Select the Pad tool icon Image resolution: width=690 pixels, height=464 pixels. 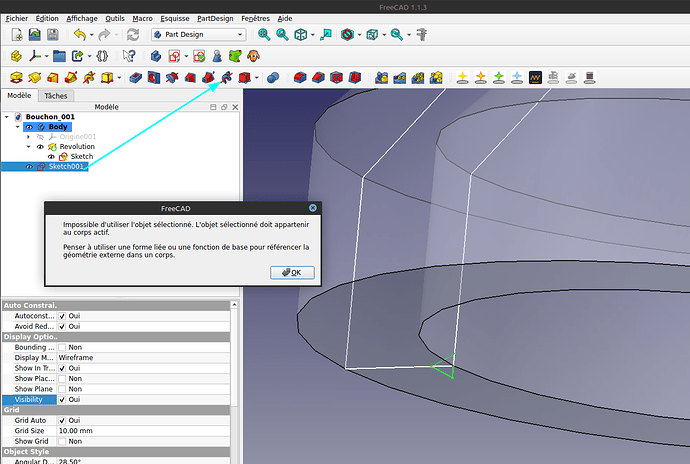pyautogui.click(x=17, y=78)
